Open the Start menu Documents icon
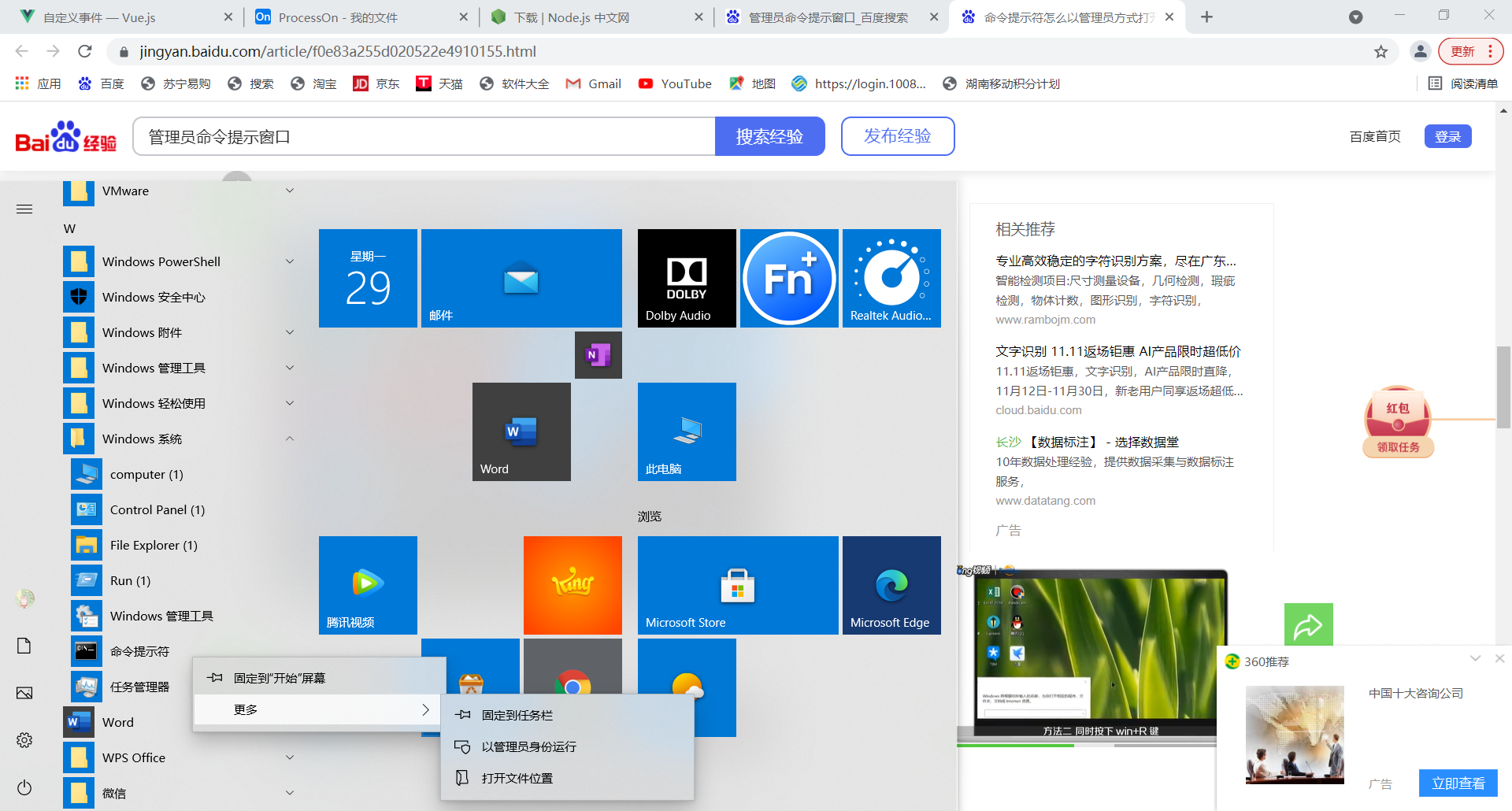Image resolution: width=1512 pixels, height=811 pixels. [24, 646]
